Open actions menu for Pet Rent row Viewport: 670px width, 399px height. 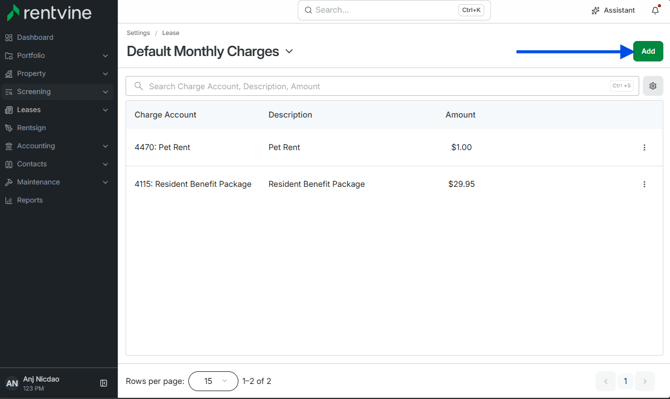[644, 147]
